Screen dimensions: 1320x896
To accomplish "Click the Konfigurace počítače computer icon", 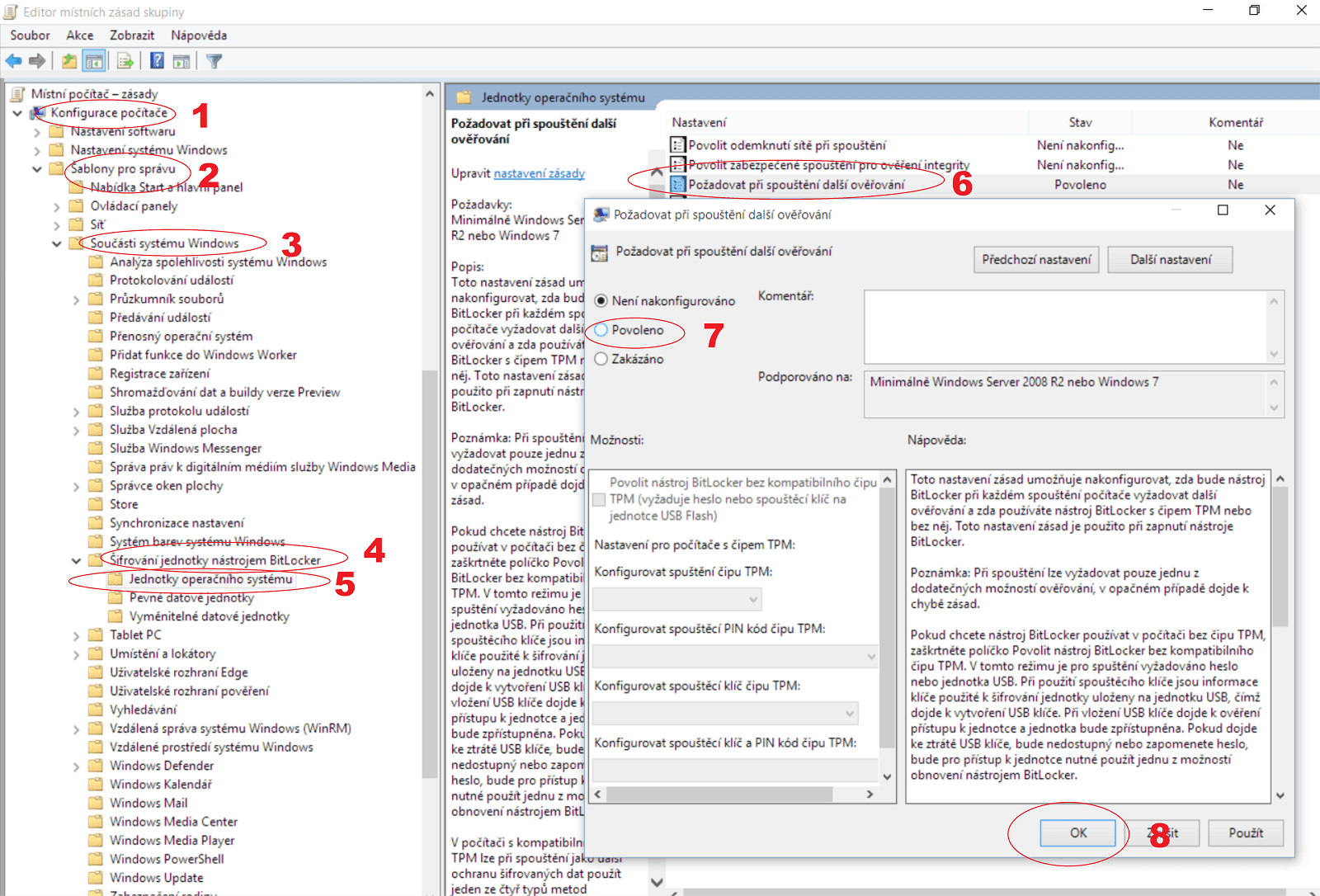I will click(x=39, y=112).
